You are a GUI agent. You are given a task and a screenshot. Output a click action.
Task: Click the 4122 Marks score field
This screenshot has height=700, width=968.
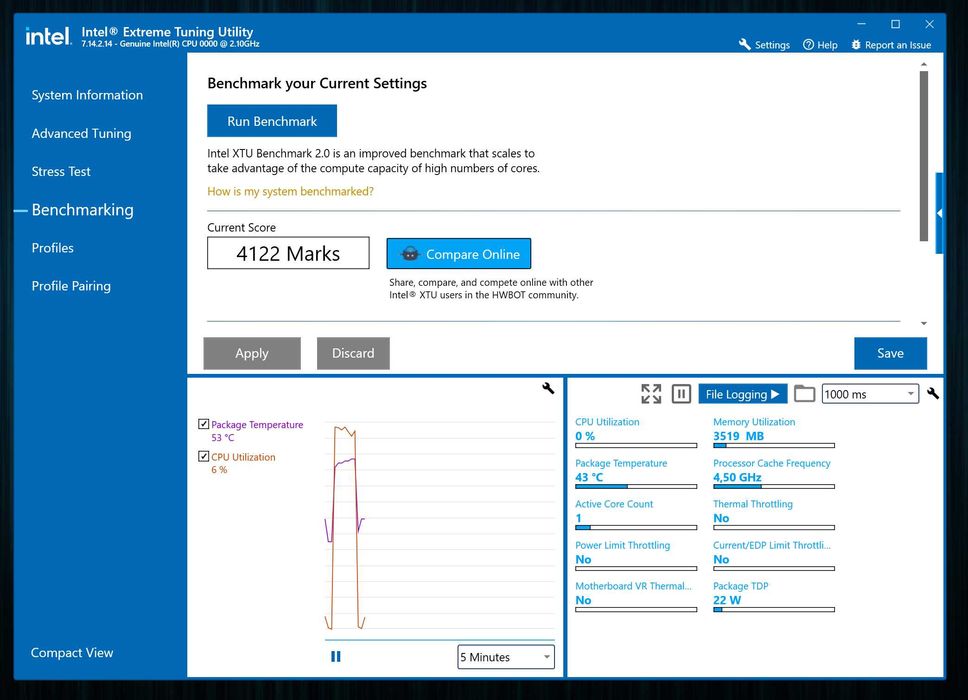coord(288,253)
